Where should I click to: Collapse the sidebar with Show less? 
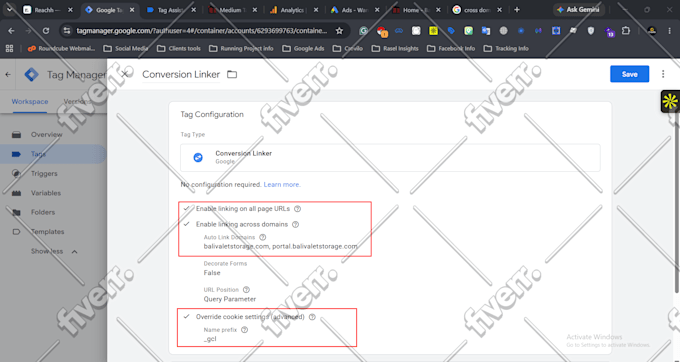[x=54, y=251]
